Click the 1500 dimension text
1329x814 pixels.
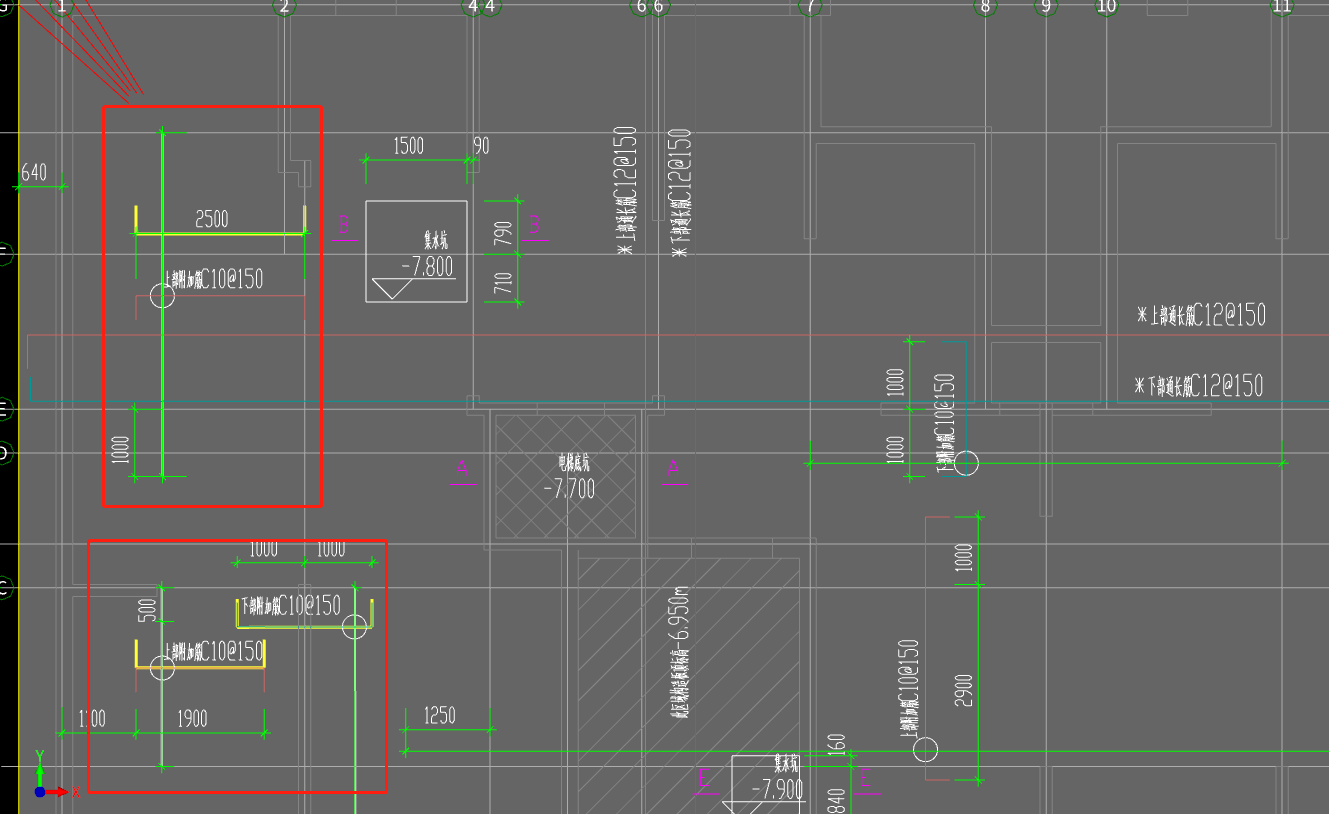408,146
